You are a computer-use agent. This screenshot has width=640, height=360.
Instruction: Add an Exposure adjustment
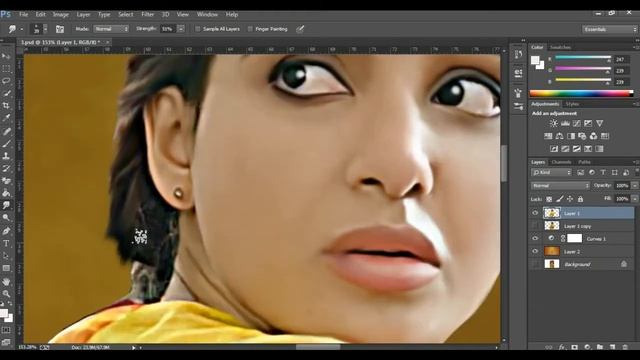(588, 123)
